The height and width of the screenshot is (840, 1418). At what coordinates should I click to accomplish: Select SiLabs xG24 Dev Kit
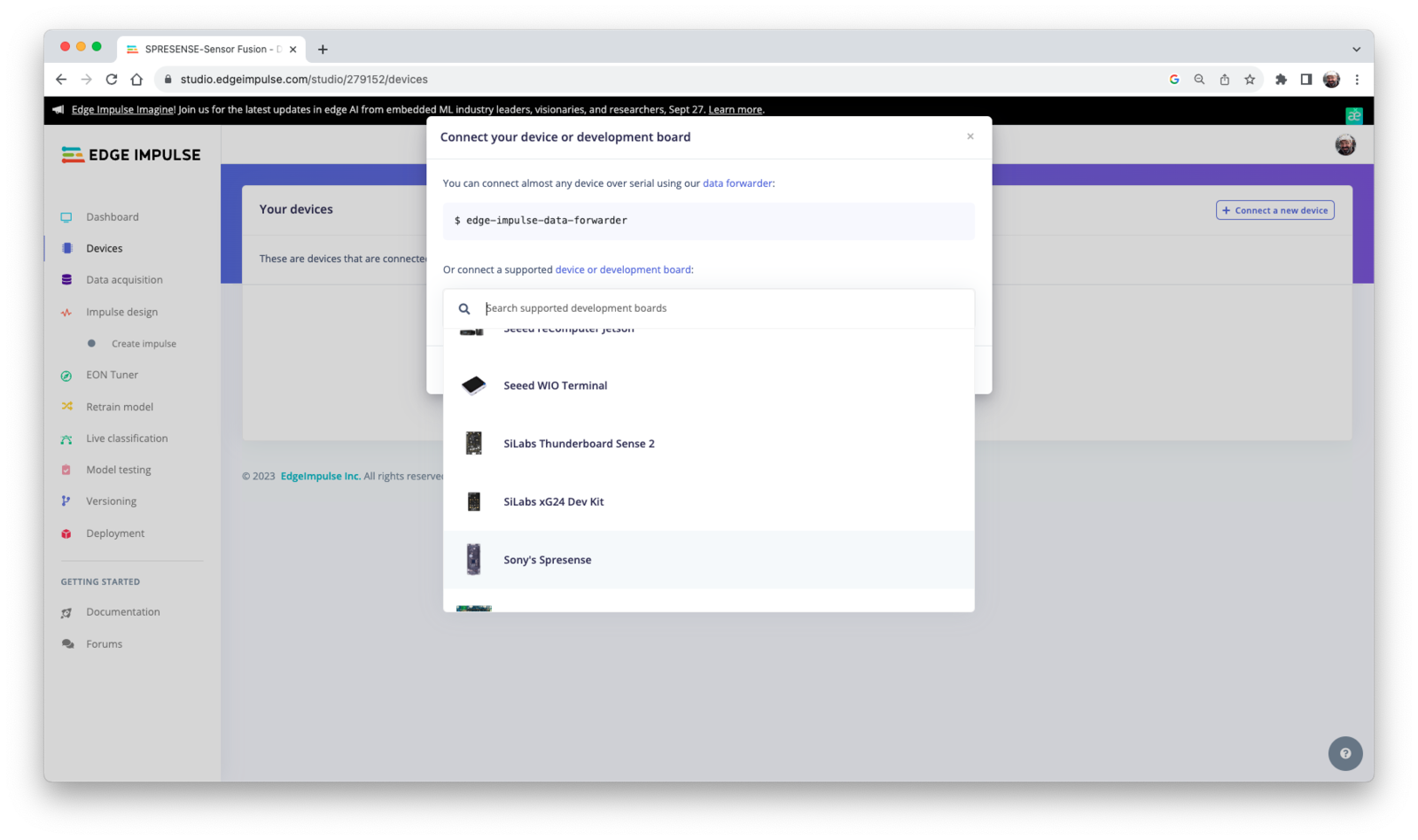(709, 502)
